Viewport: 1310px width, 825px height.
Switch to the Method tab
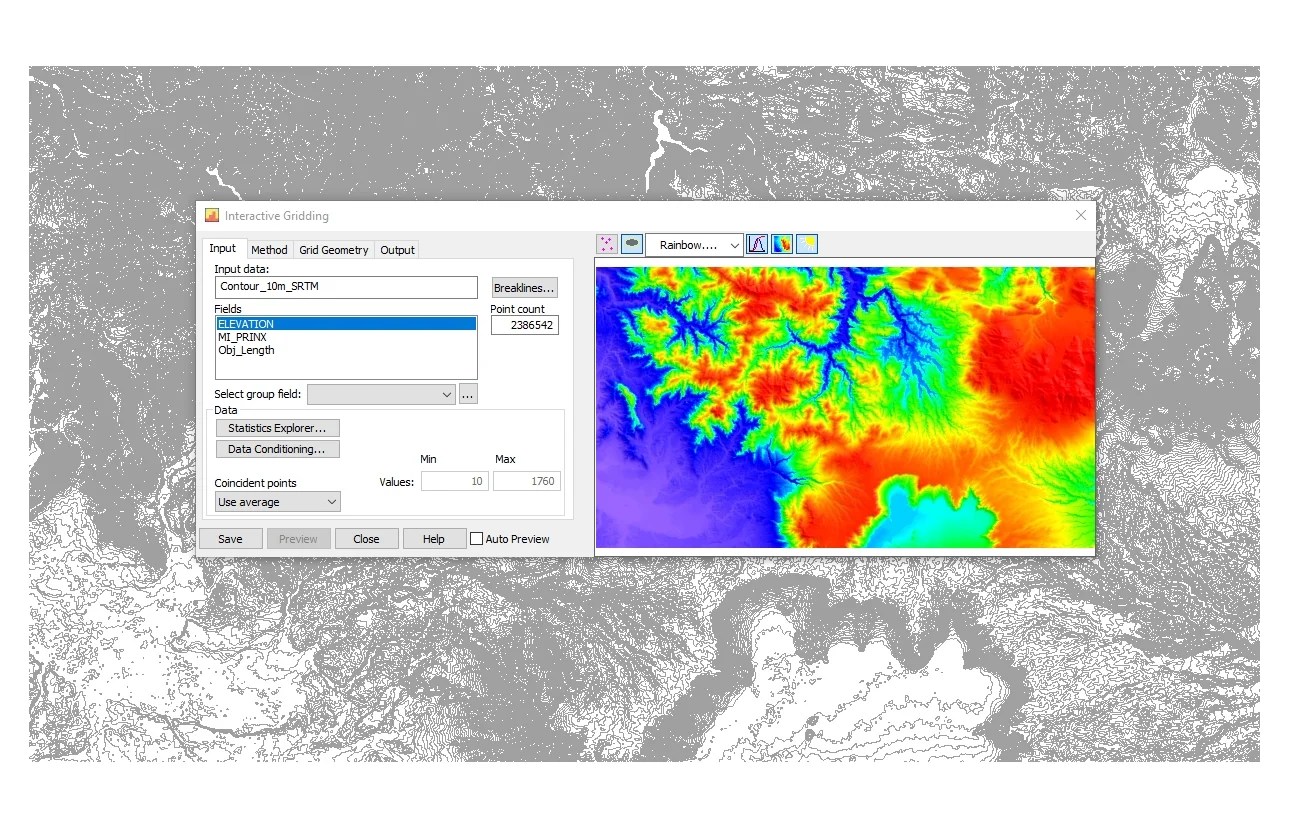(x=269, y=249)
